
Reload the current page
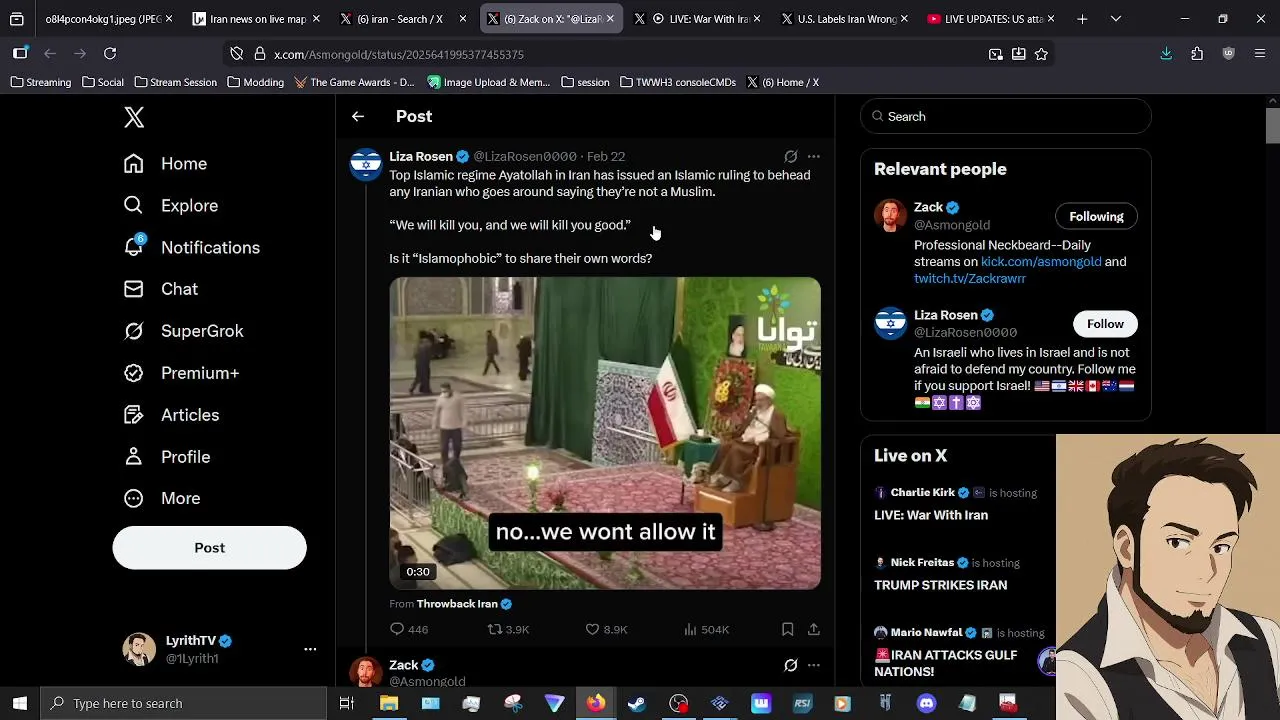[110, 54]
